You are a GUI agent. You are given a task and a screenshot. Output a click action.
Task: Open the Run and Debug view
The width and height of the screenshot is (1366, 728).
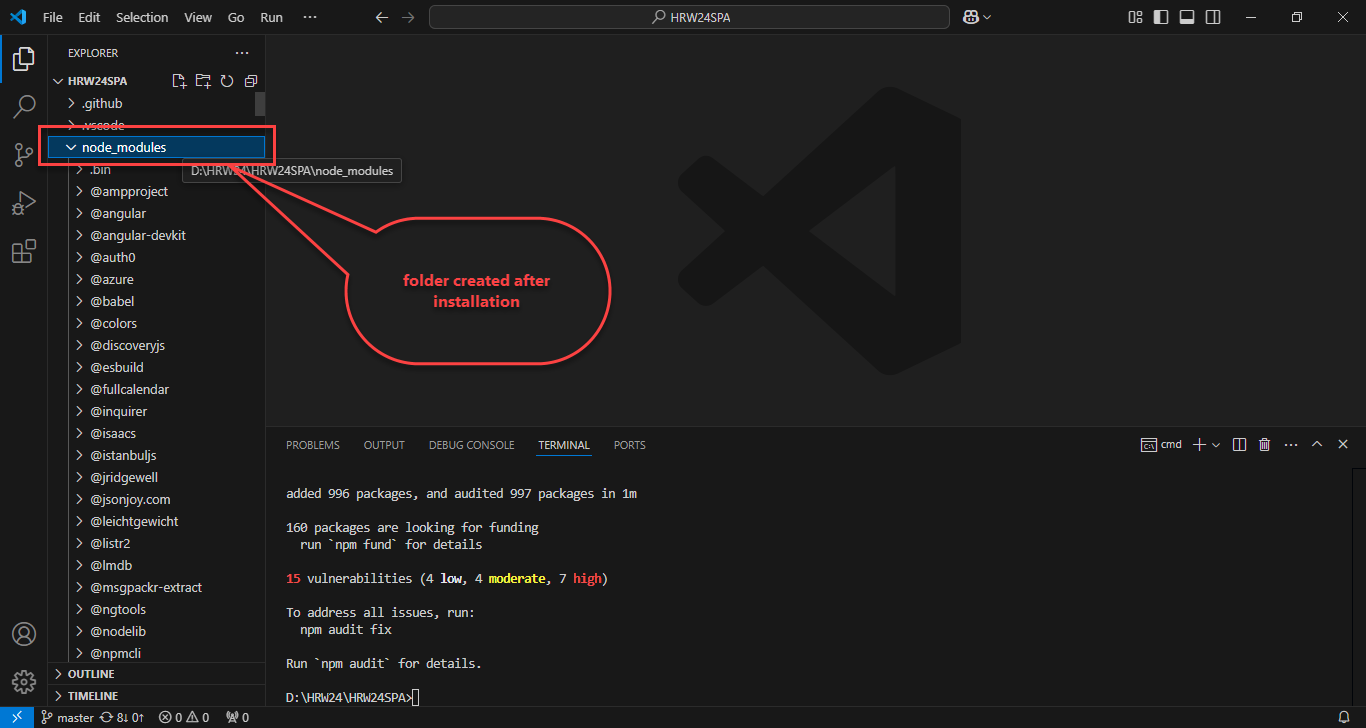click(24, 203)
